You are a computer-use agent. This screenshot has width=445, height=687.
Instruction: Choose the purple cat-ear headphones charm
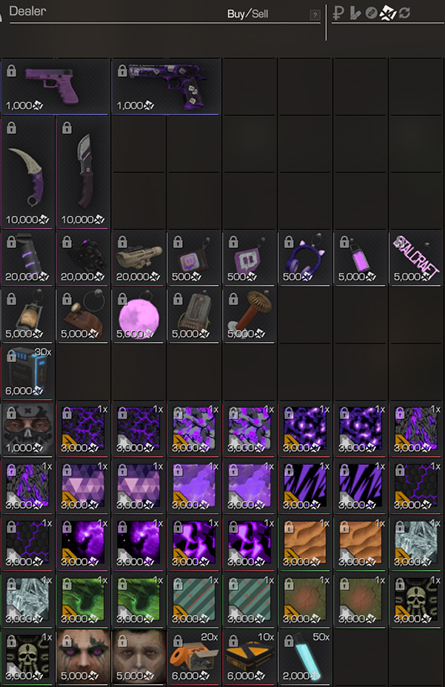point(304,259)
